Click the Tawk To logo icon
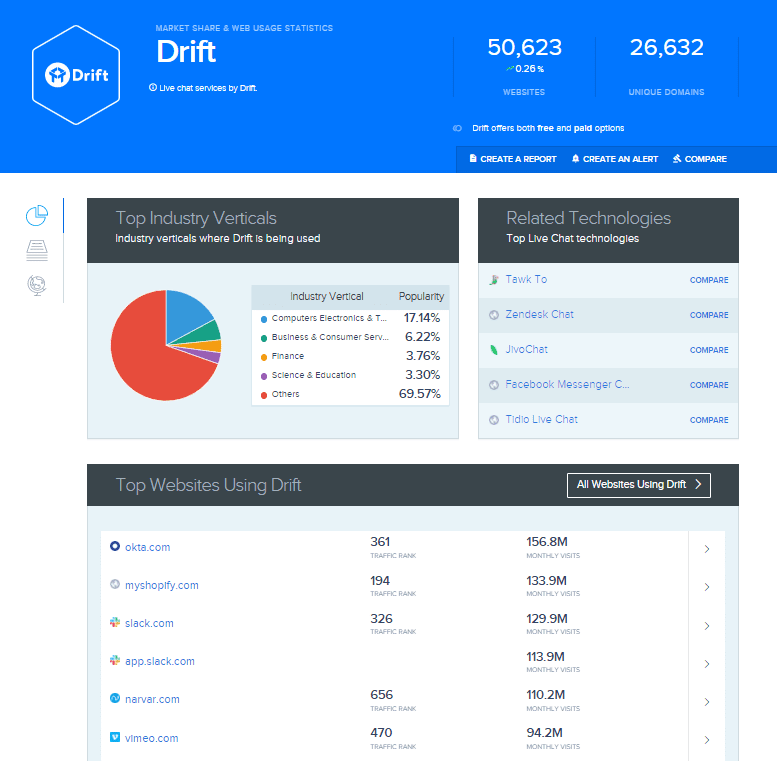 click(494, 280)
